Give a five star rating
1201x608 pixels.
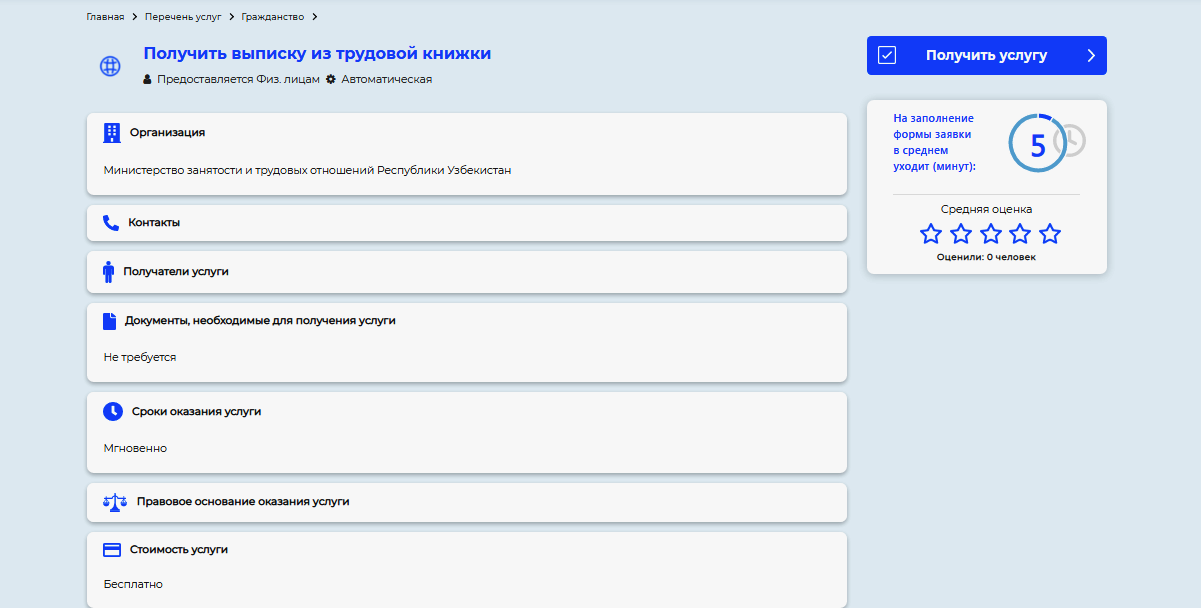[x=1049, y=234]
